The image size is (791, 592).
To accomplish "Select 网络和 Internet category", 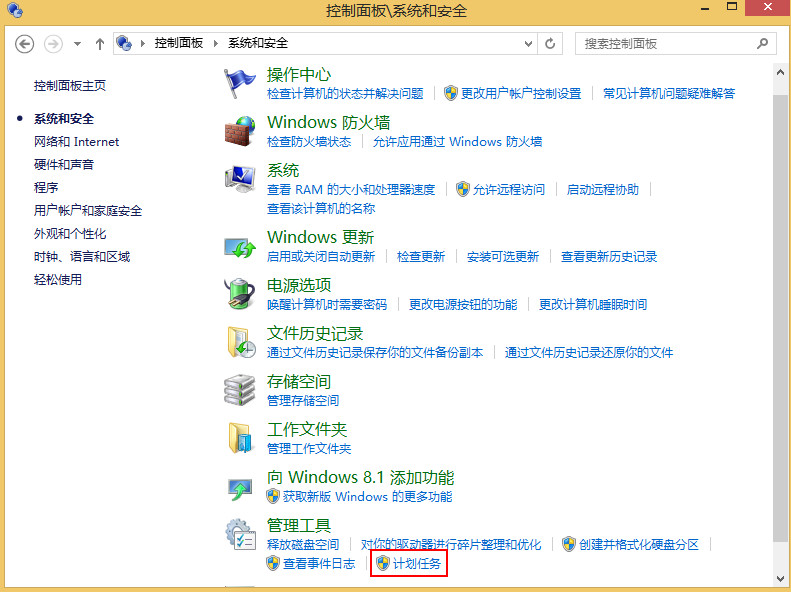I will [77, 142].
